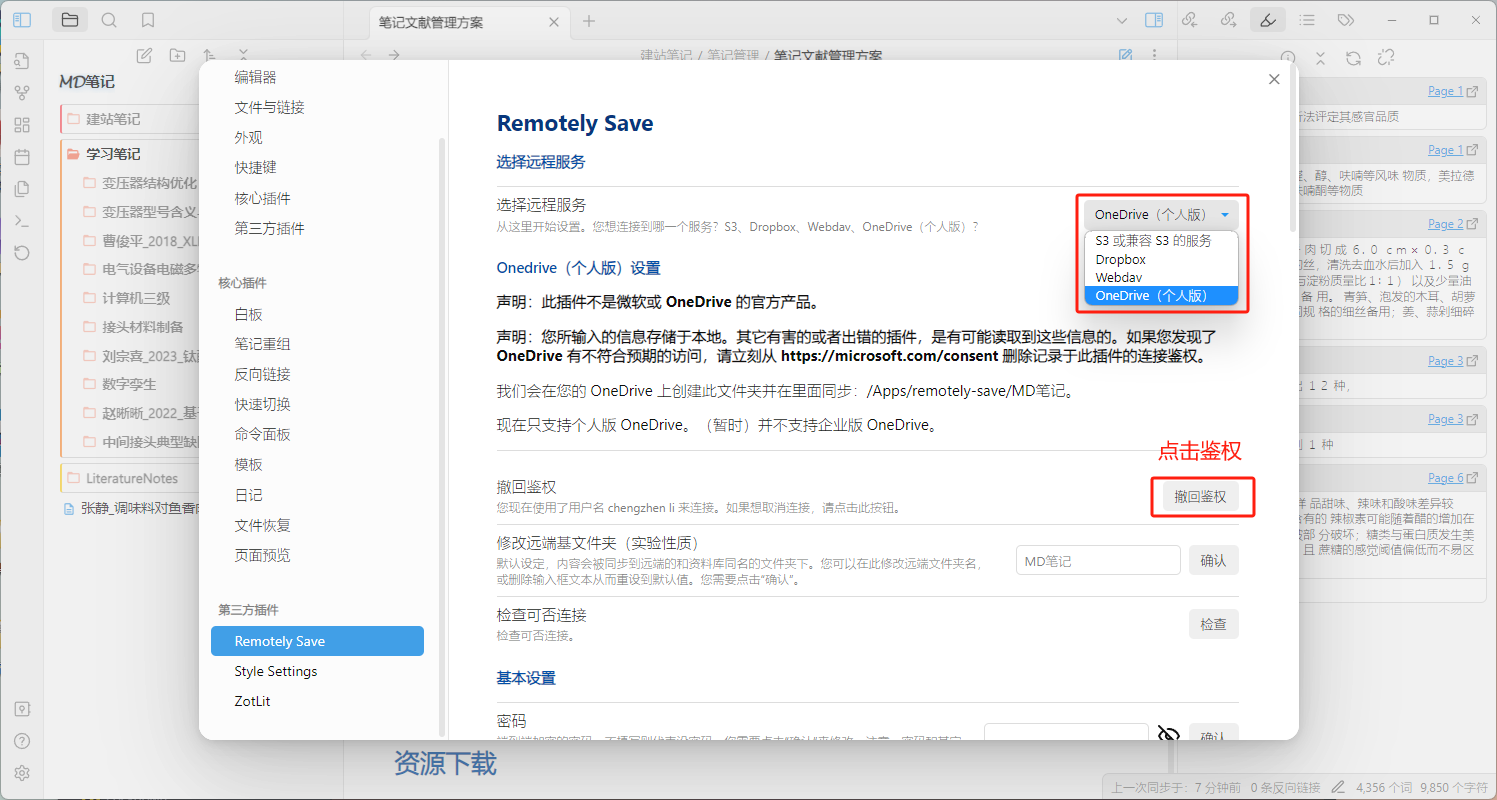Viewport: 1497px width, 800px height.
Task: Click 确认 next to MD笔记 field
Action: [x=1213, y=560]
